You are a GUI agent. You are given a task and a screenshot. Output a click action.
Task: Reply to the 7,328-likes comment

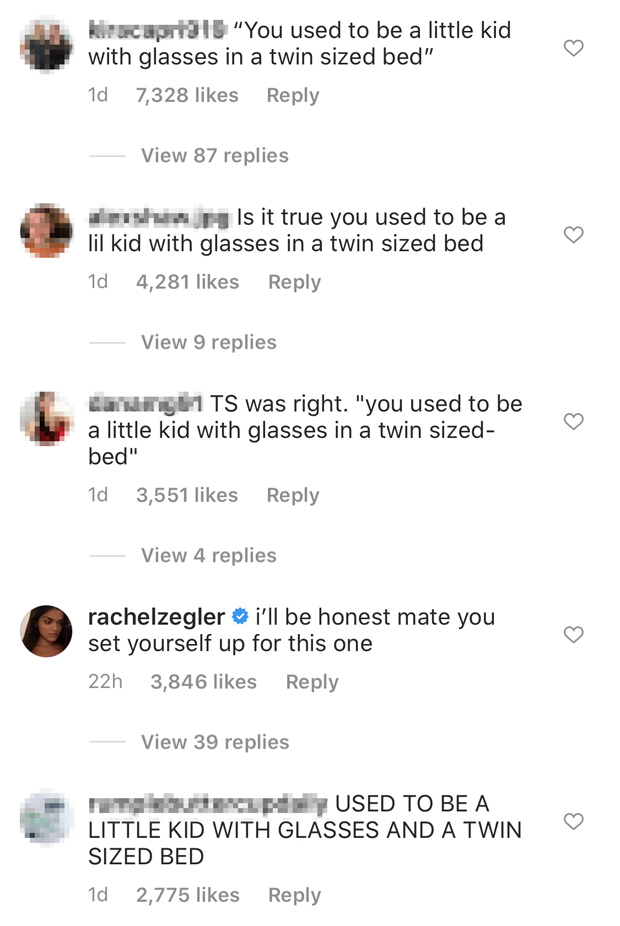coord(292,96)
